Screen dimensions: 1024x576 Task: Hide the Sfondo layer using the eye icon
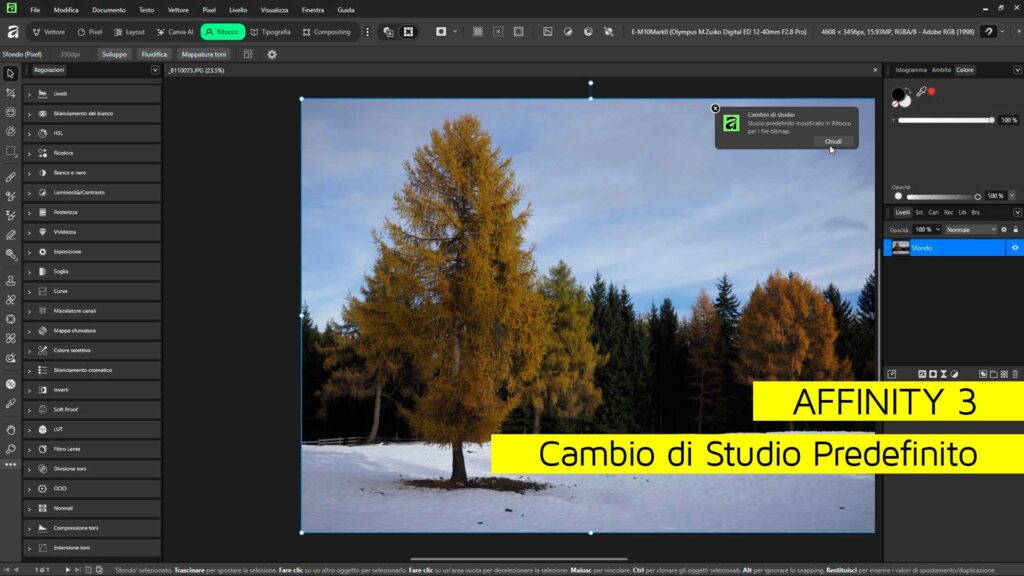[1015, 247]
